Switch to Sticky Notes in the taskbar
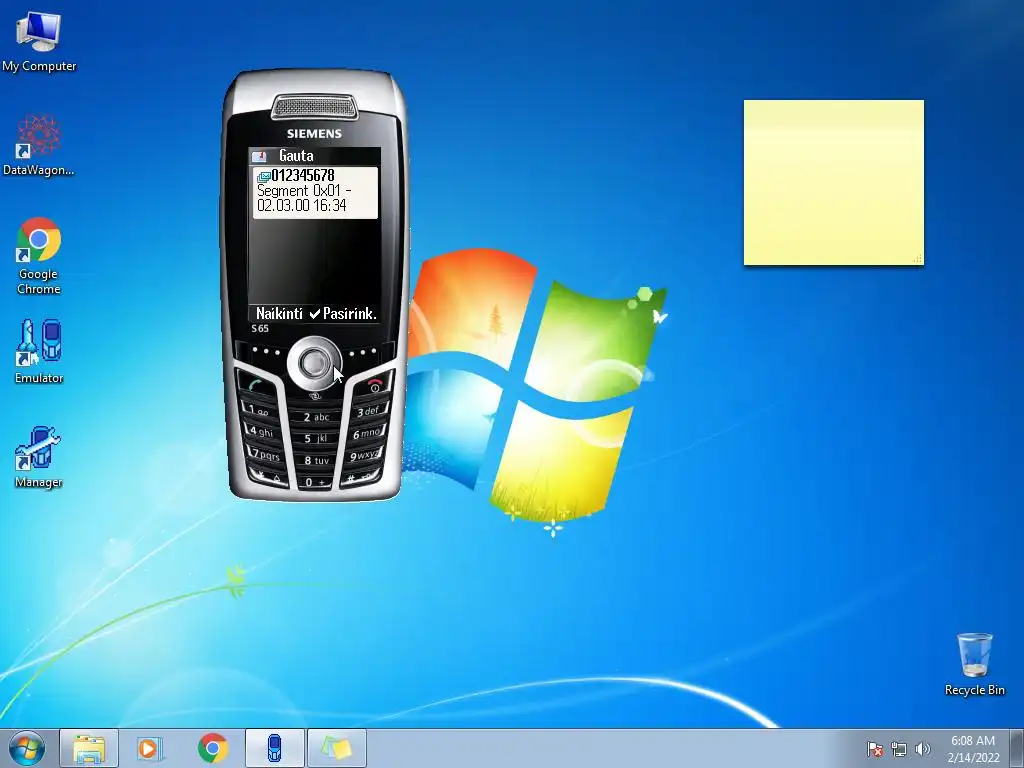The height and width of the screenshot is (768, 1024). coord(336,748)
